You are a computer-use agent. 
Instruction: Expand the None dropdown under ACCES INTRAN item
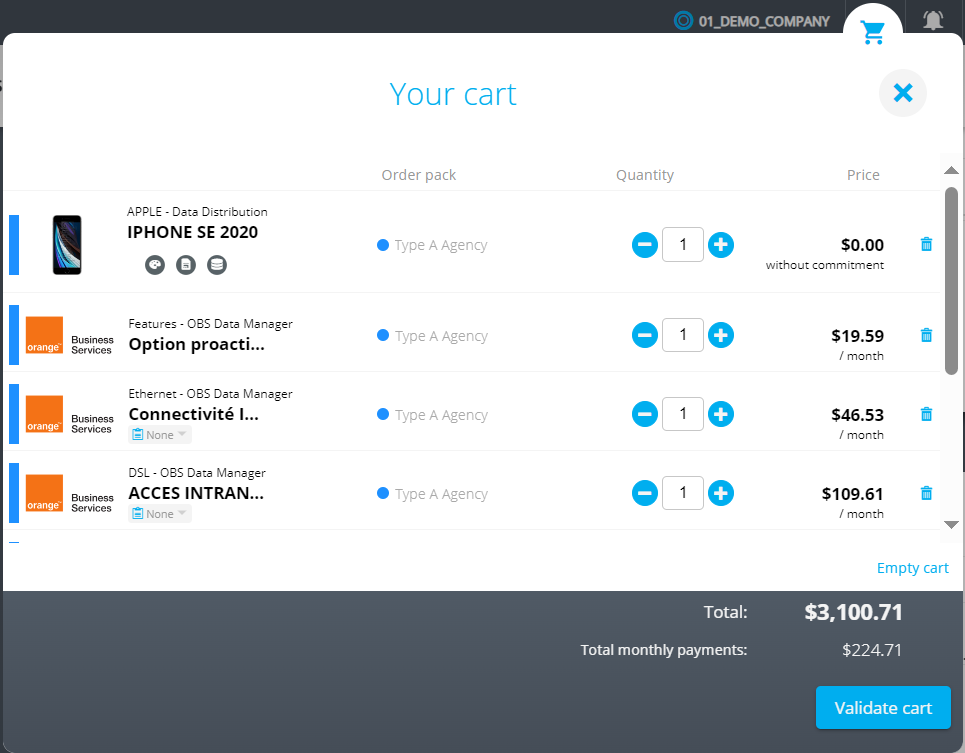(x=160, y=514)
